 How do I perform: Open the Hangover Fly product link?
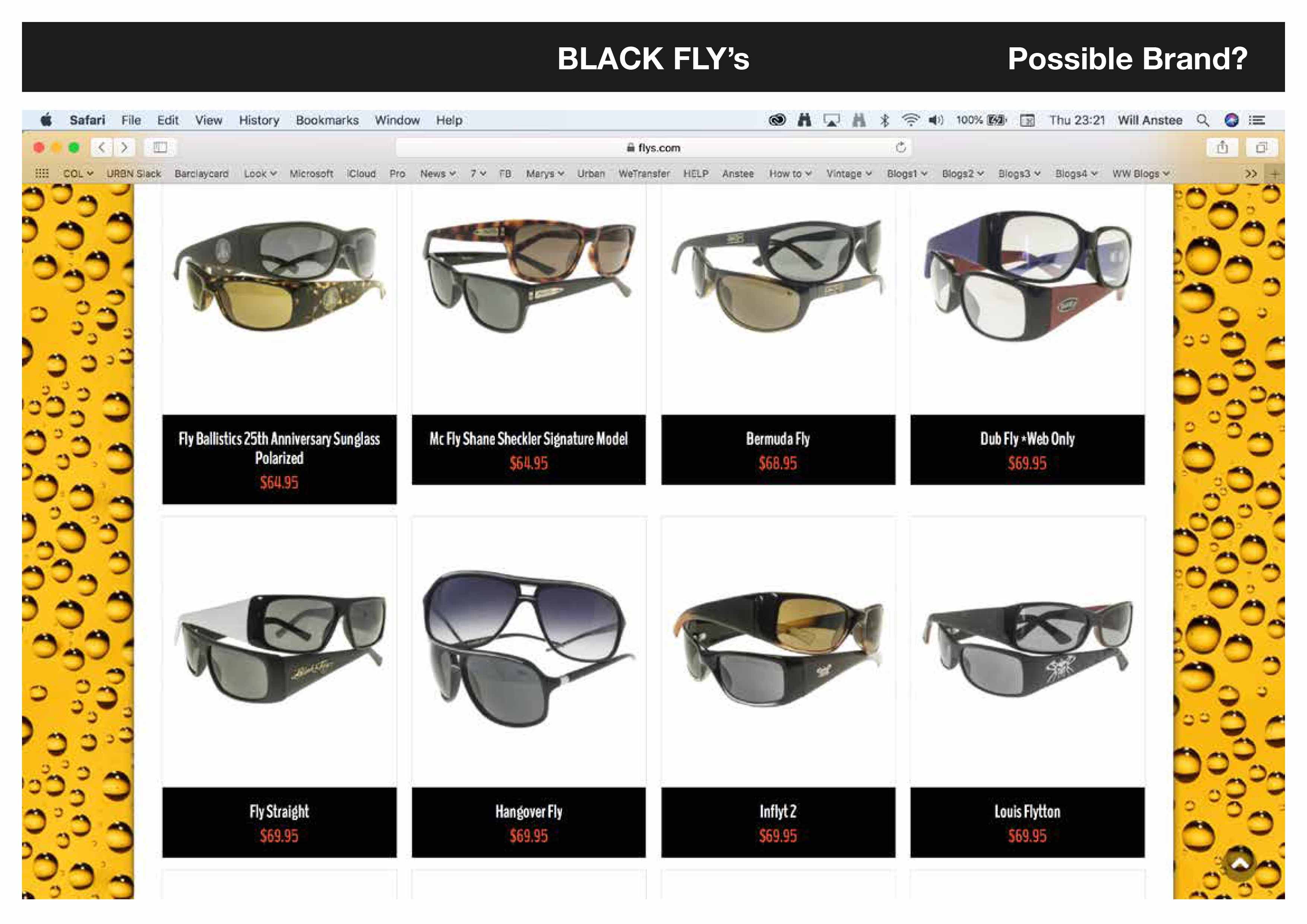528,811
